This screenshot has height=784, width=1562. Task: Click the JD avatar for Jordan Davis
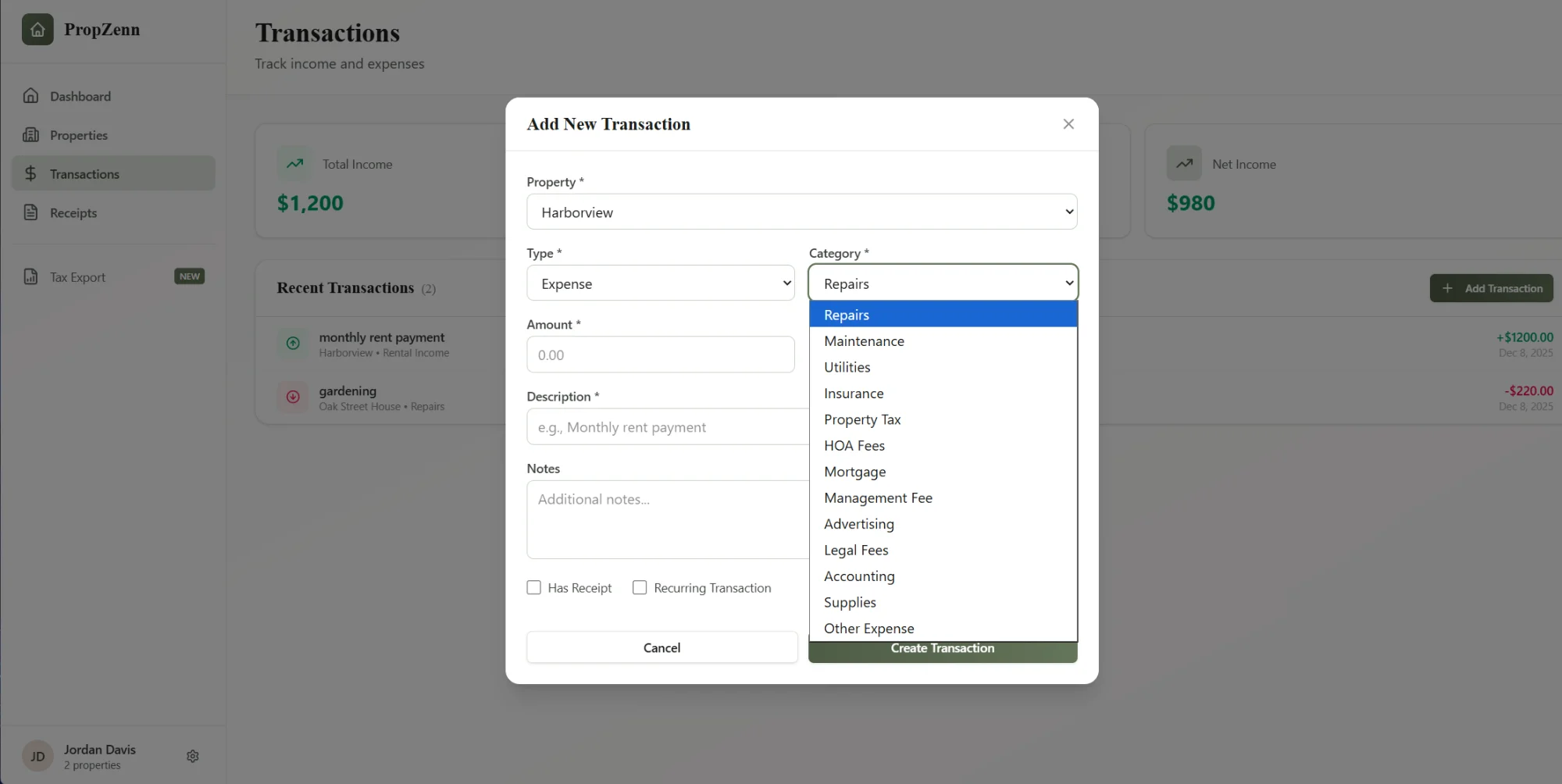[x=37, y=755]
